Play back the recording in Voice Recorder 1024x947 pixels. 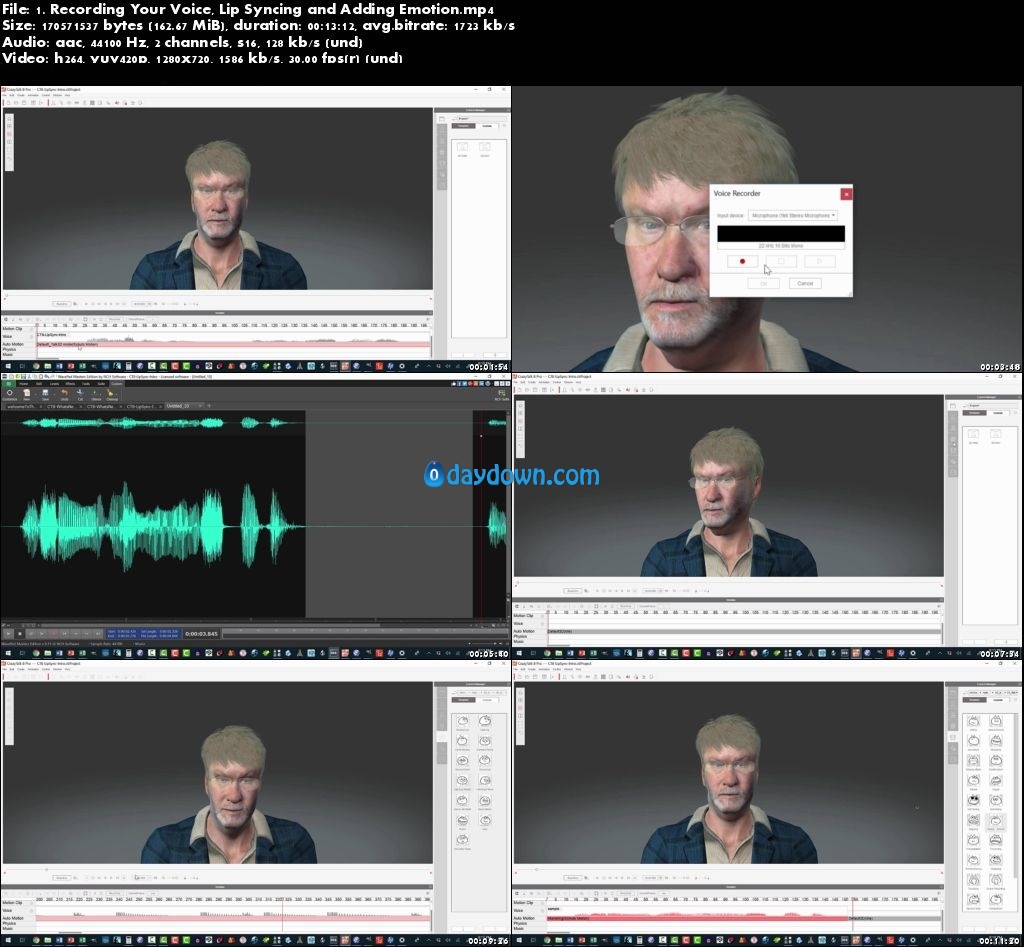820,261
